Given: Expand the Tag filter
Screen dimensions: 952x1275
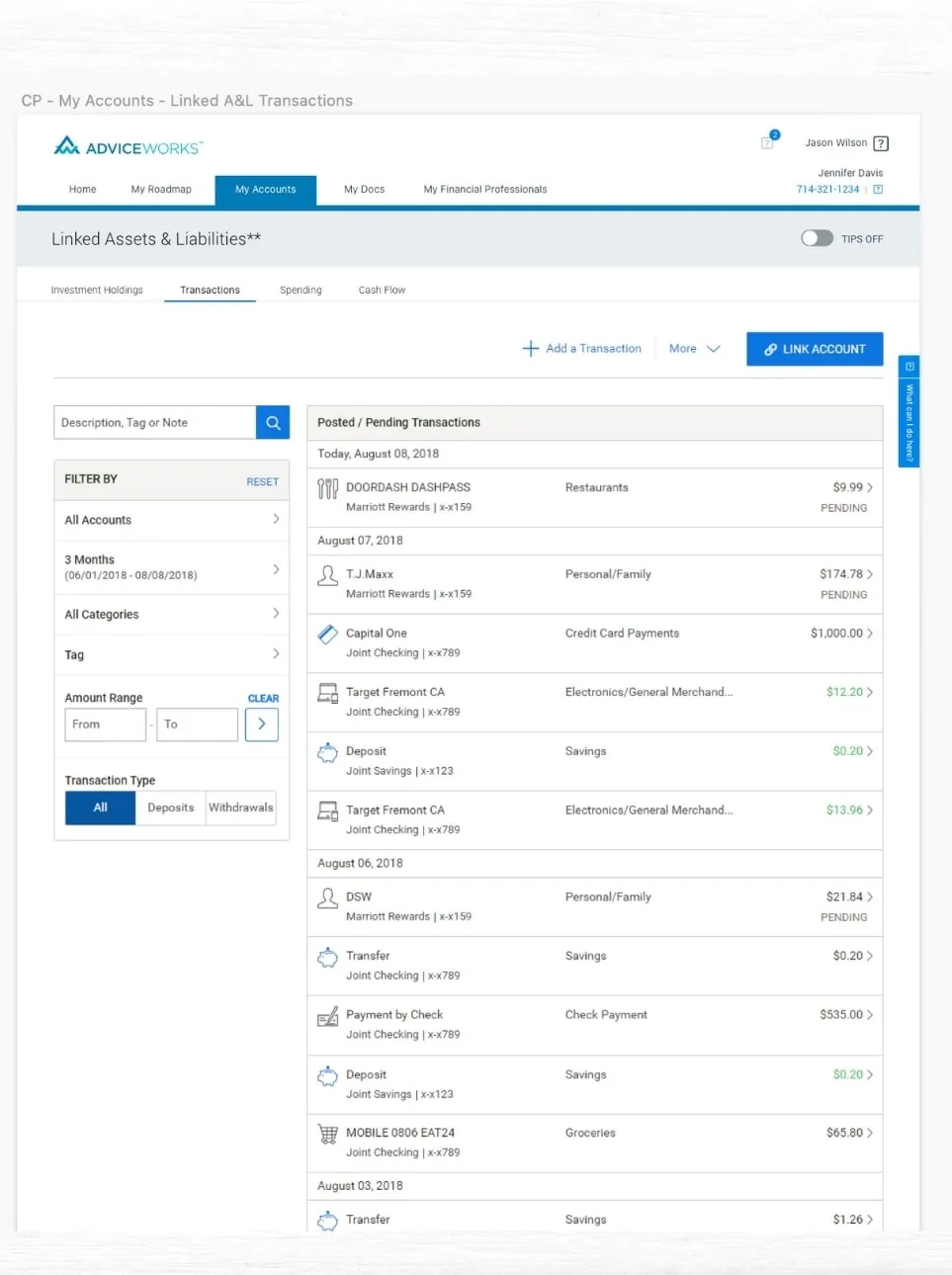Looking at the screenshot, I should 172,654.
